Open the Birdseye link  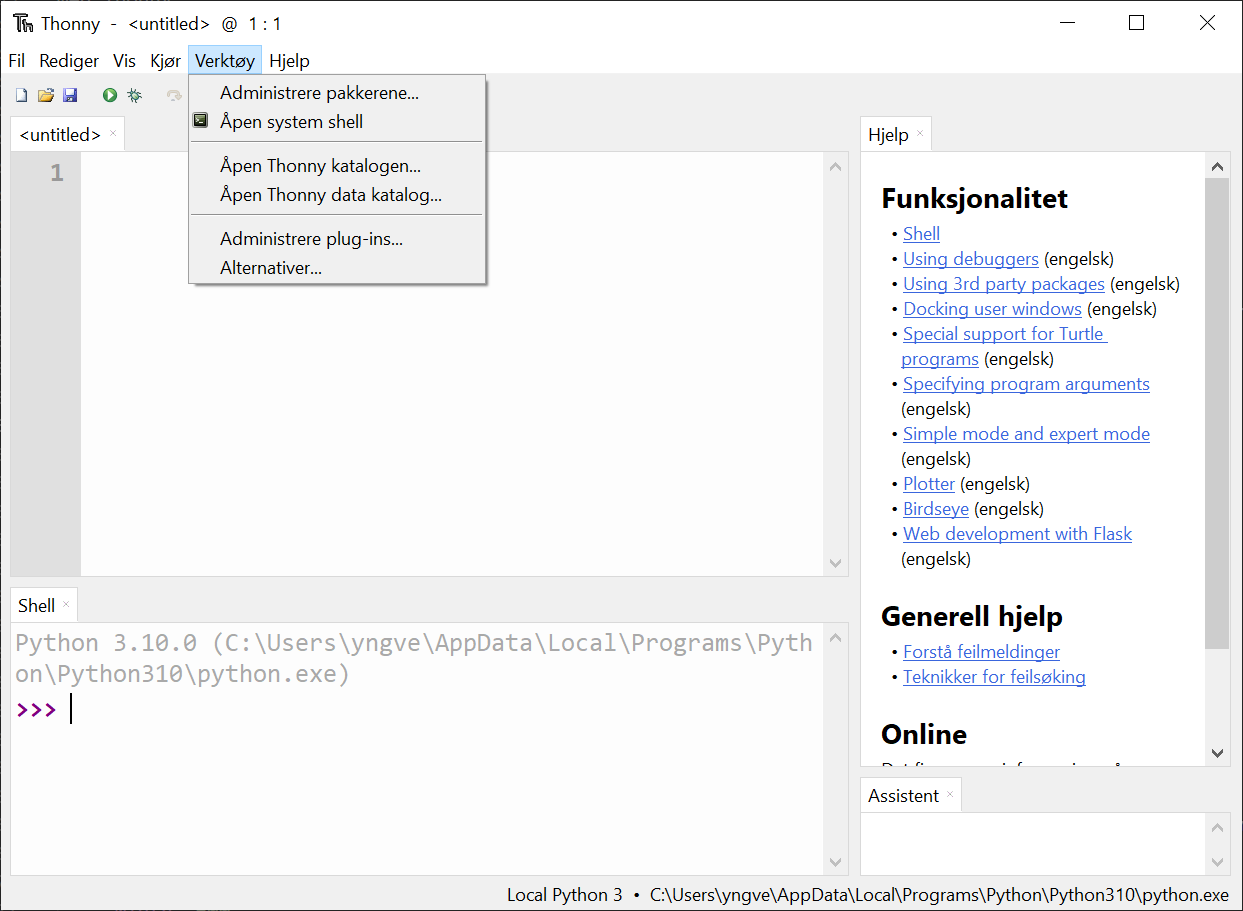(936, 509)
